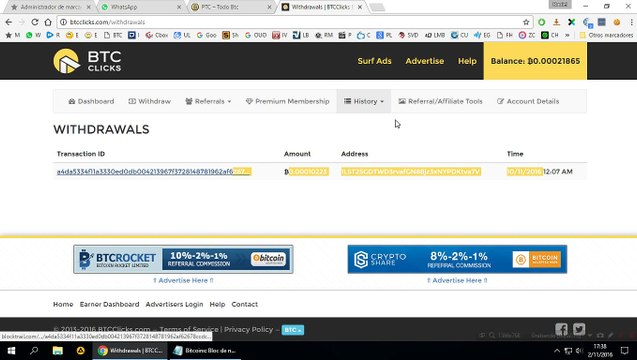
Task: Open the Cbox bookmark
Action: [157, 35]
